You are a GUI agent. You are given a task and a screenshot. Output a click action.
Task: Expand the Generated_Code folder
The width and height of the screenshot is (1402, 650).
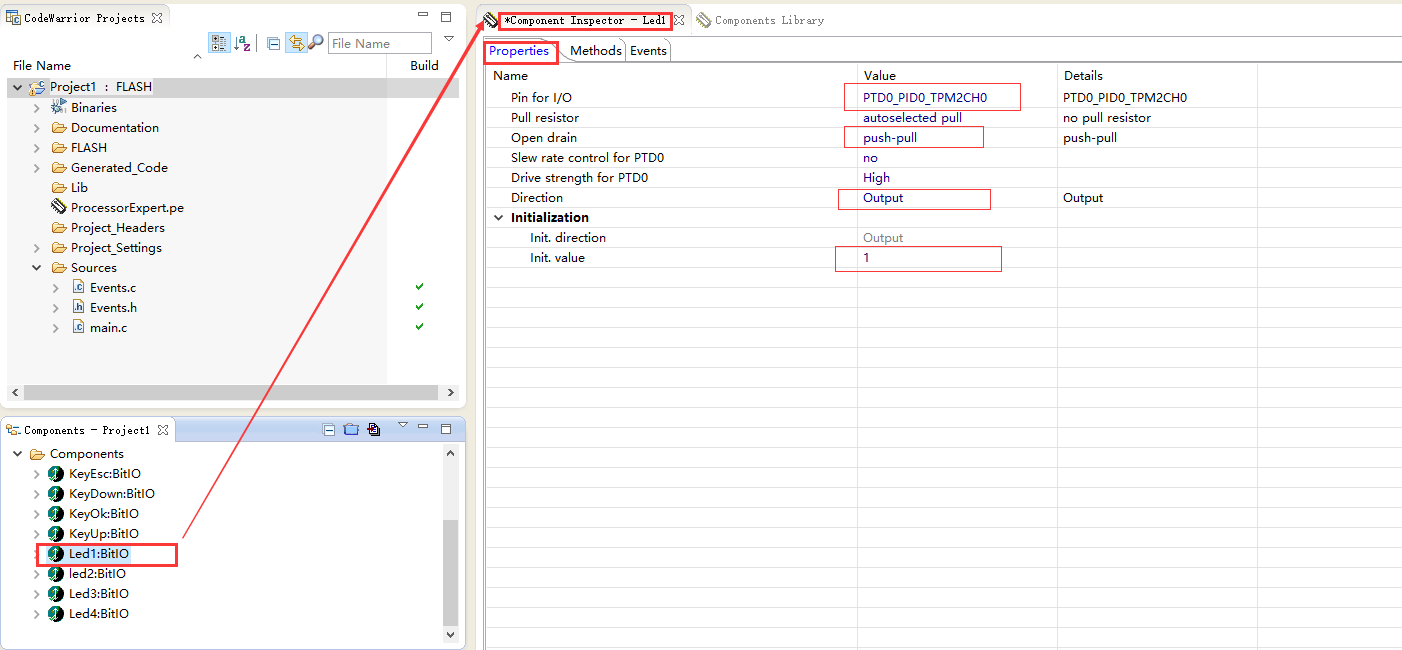[37, 168]
